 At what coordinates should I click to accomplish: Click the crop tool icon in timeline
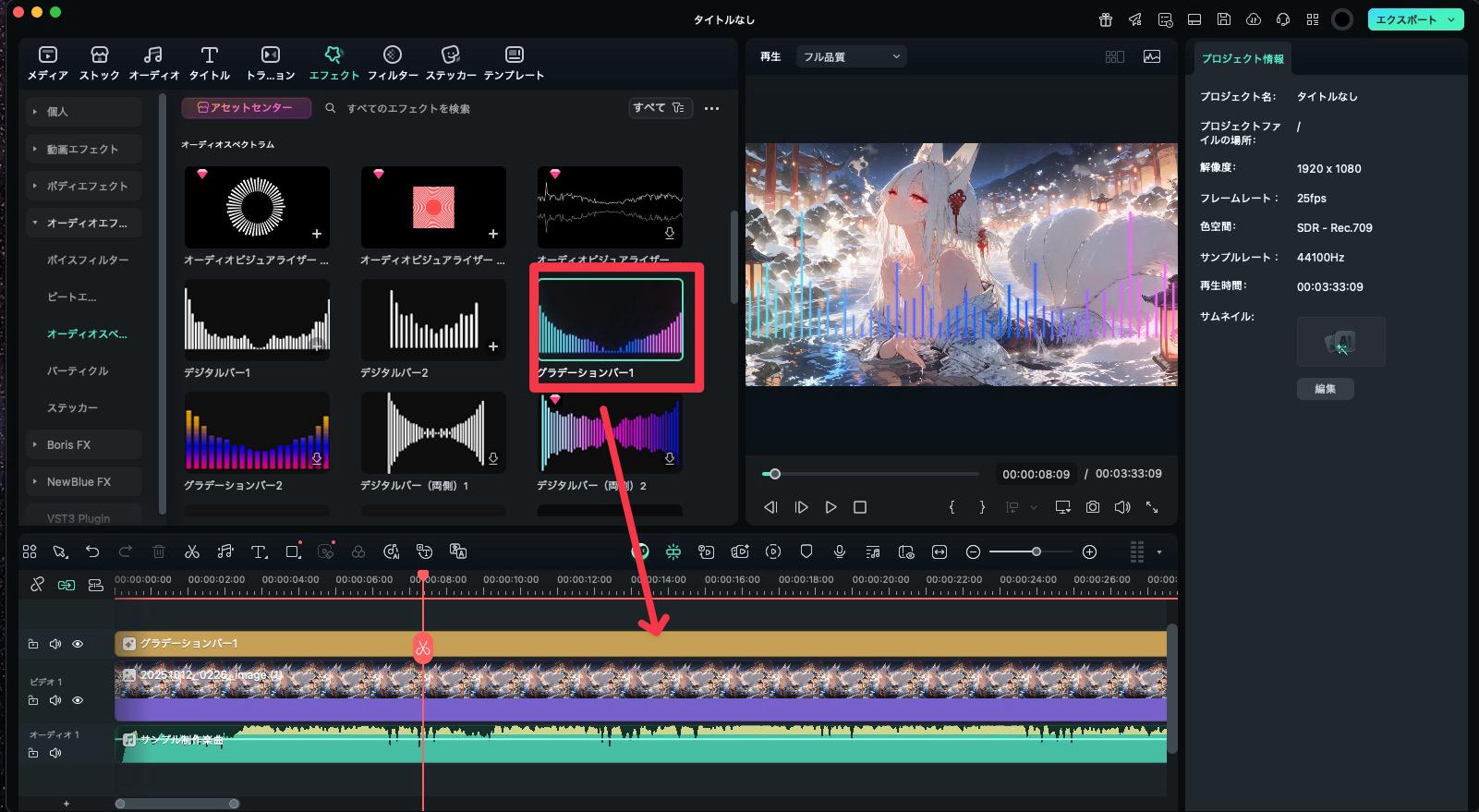coord(293,551)
